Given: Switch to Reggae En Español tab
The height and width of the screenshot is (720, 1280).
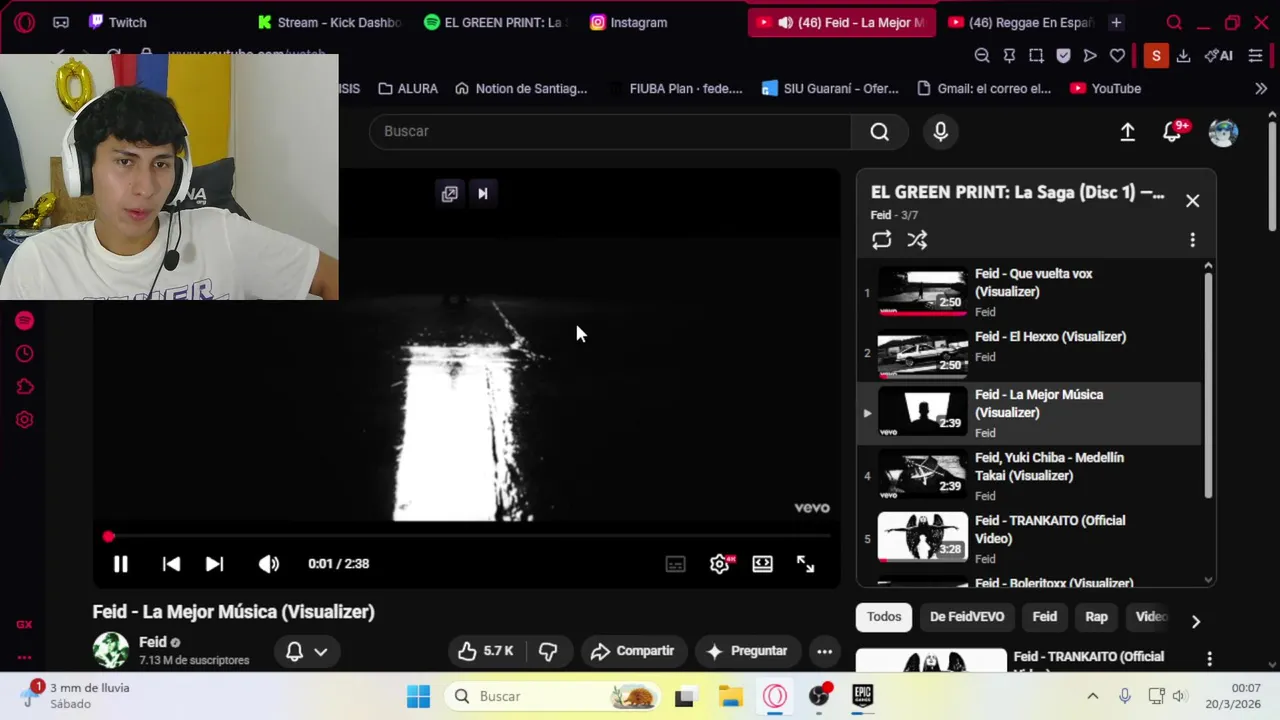Looking at the screenshot, I should [x=1020, y=22].
